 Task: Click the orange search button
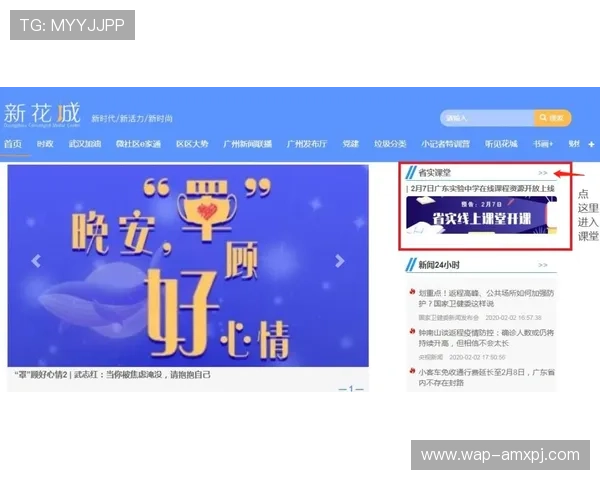tap(552, 118)
